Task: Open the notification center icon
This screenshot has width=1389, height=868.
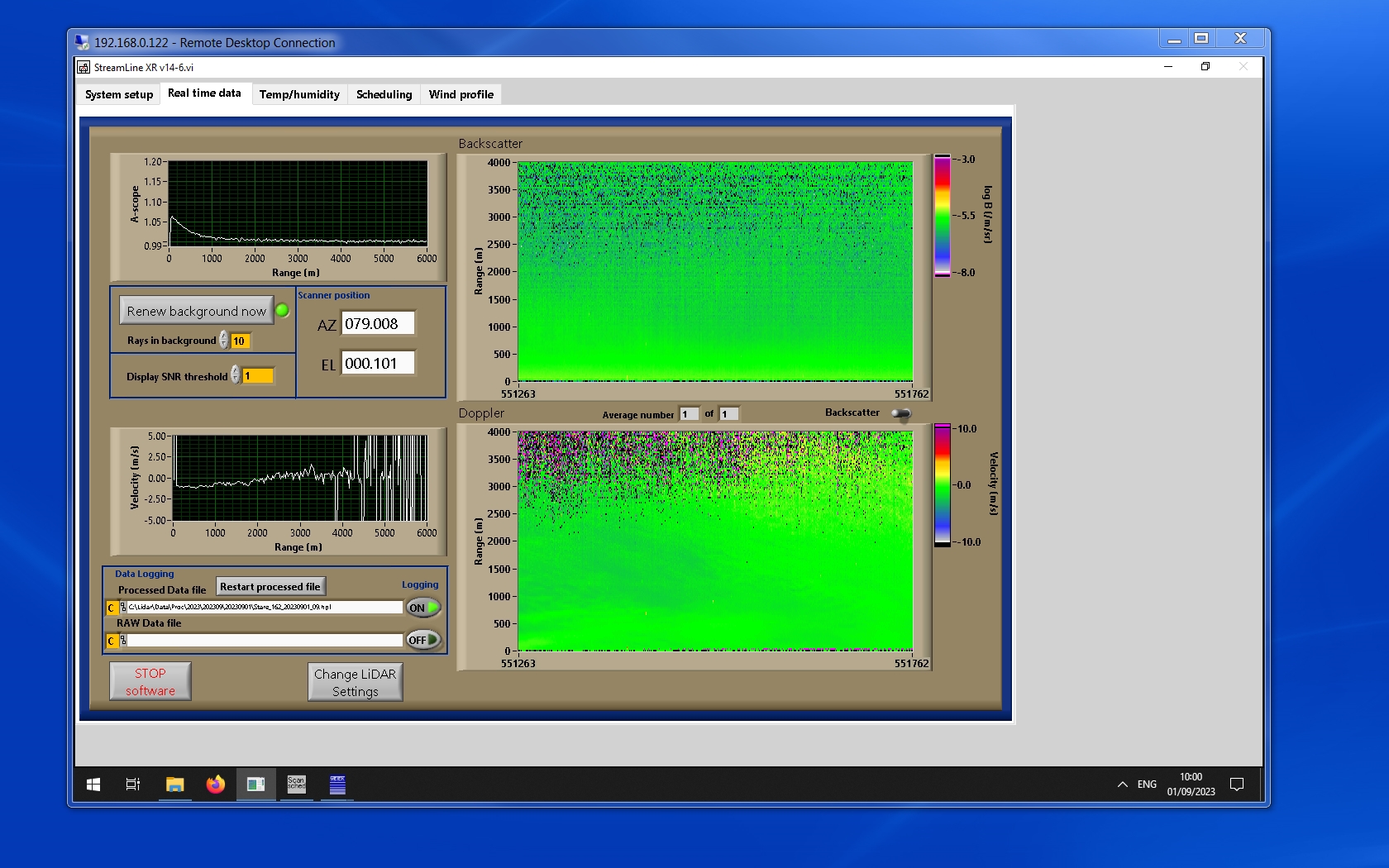Action: click(1237, 785)
